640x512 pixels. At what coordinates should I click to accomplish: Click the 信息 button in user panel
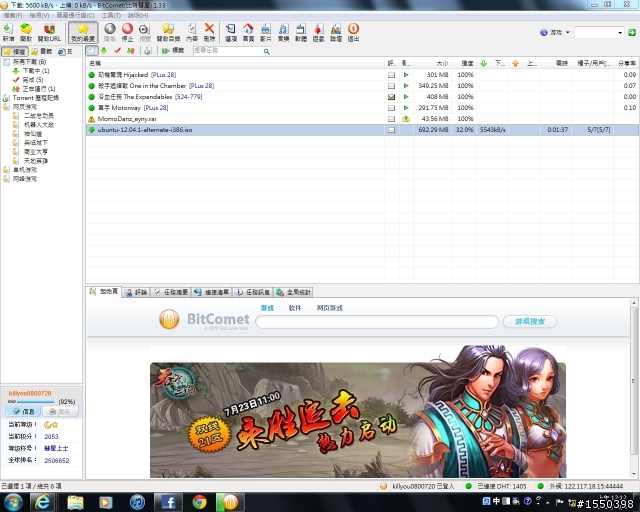[x=22, y=412]
